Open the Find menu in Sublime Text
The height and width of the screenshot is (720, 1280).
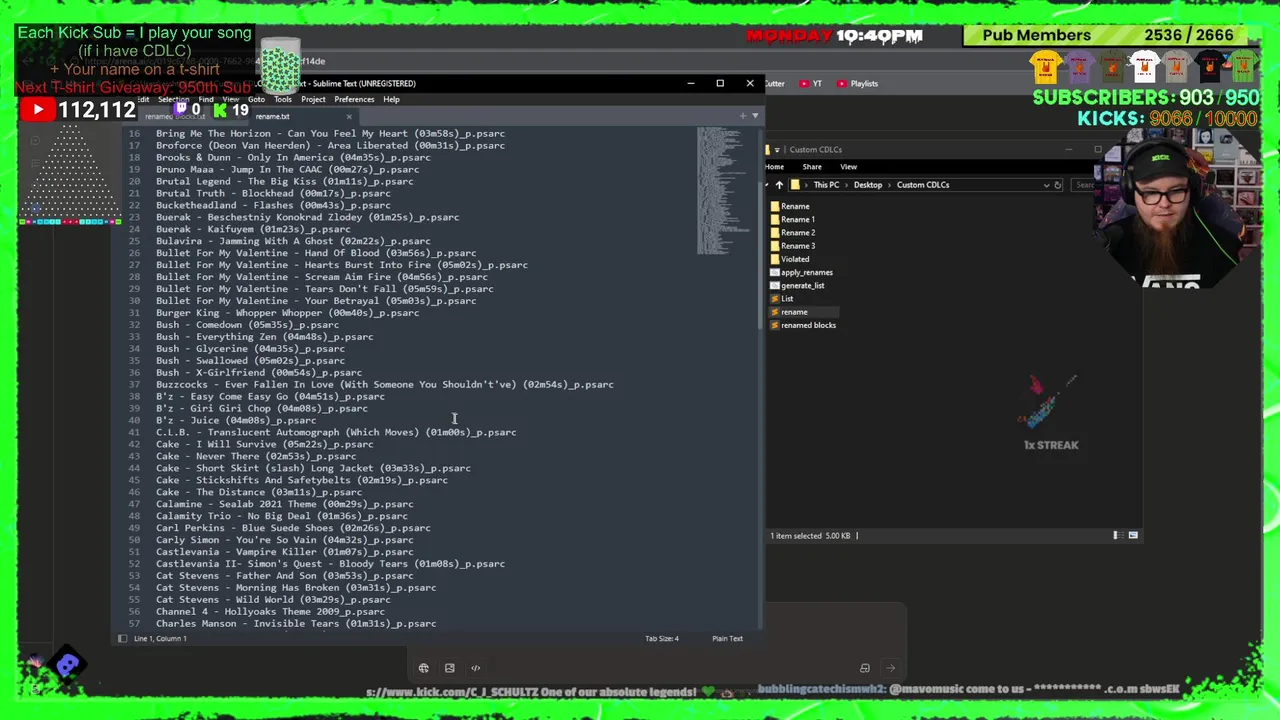tap(206, 99)
